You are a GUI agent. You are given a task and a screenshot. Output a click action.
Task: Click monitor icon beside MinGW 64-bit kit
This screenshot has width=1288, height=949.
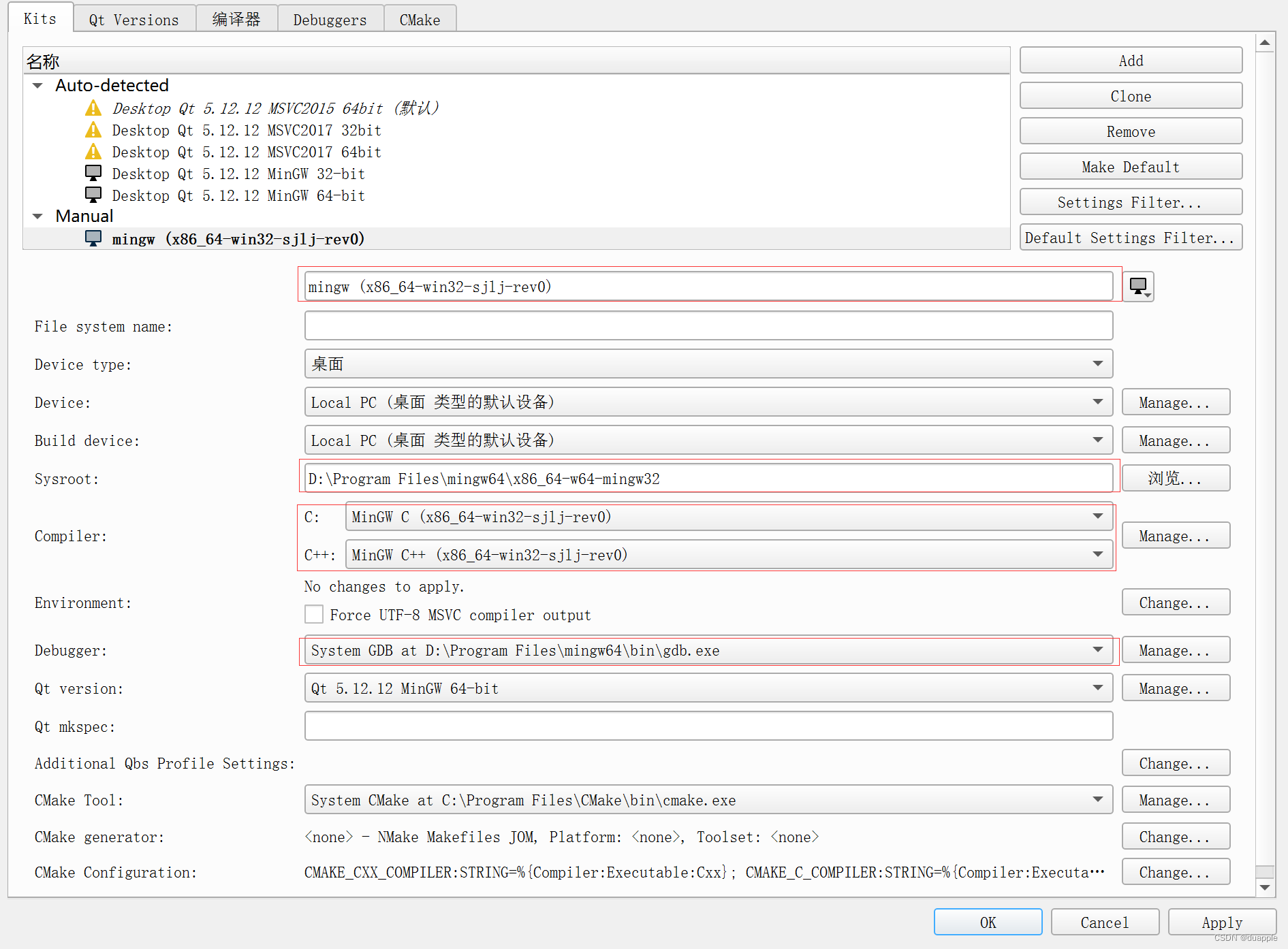[93, 195]
